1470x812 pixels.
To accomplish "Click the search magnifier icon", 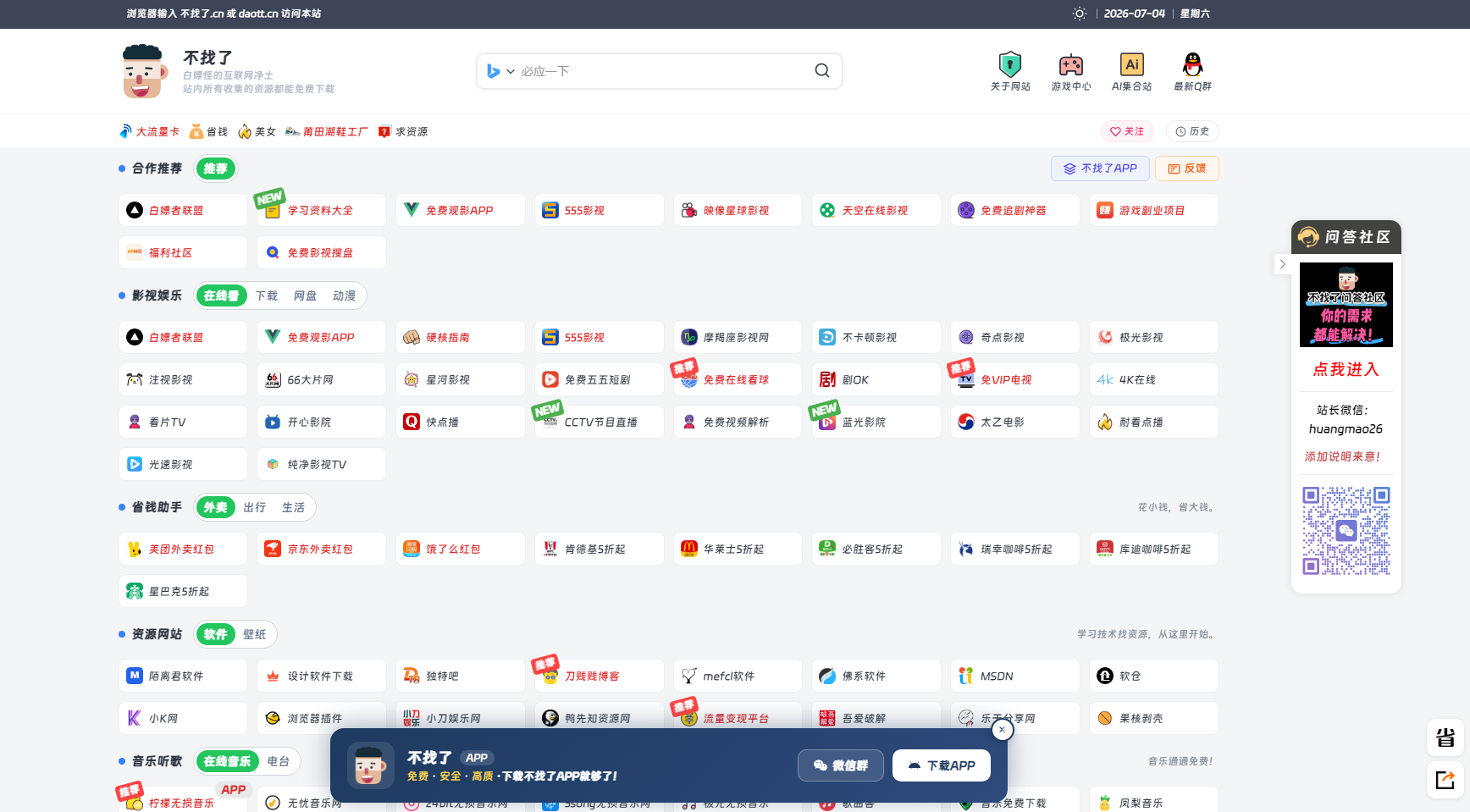I will click(822, 71).
